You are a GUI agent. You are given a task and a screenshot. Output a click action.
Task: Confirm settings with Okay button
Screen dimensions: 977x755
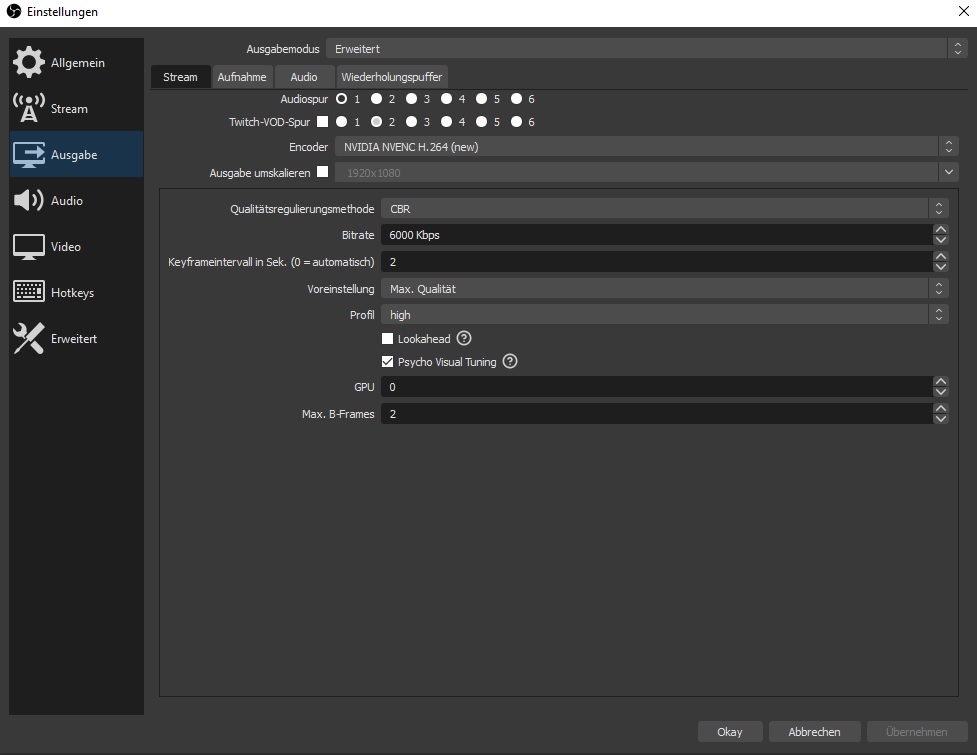(x=730, y=732)
